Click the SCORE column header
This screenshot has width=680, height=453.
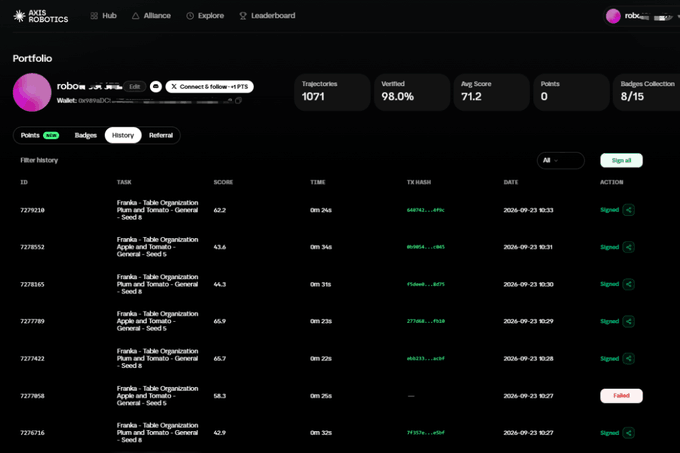(x=223, y=182)
